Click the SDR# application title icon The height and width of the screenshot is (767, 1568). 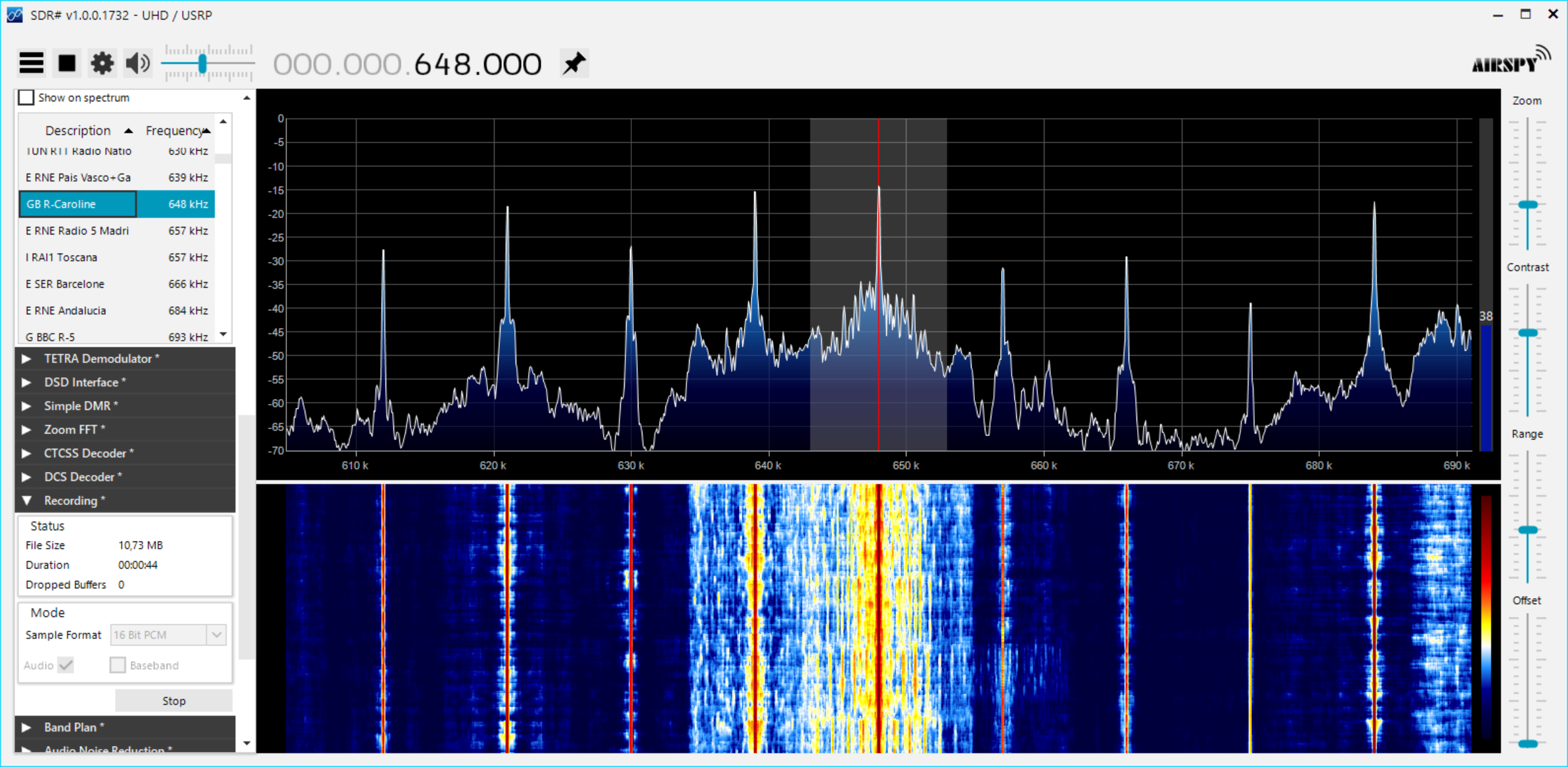(x=14, y=14)
